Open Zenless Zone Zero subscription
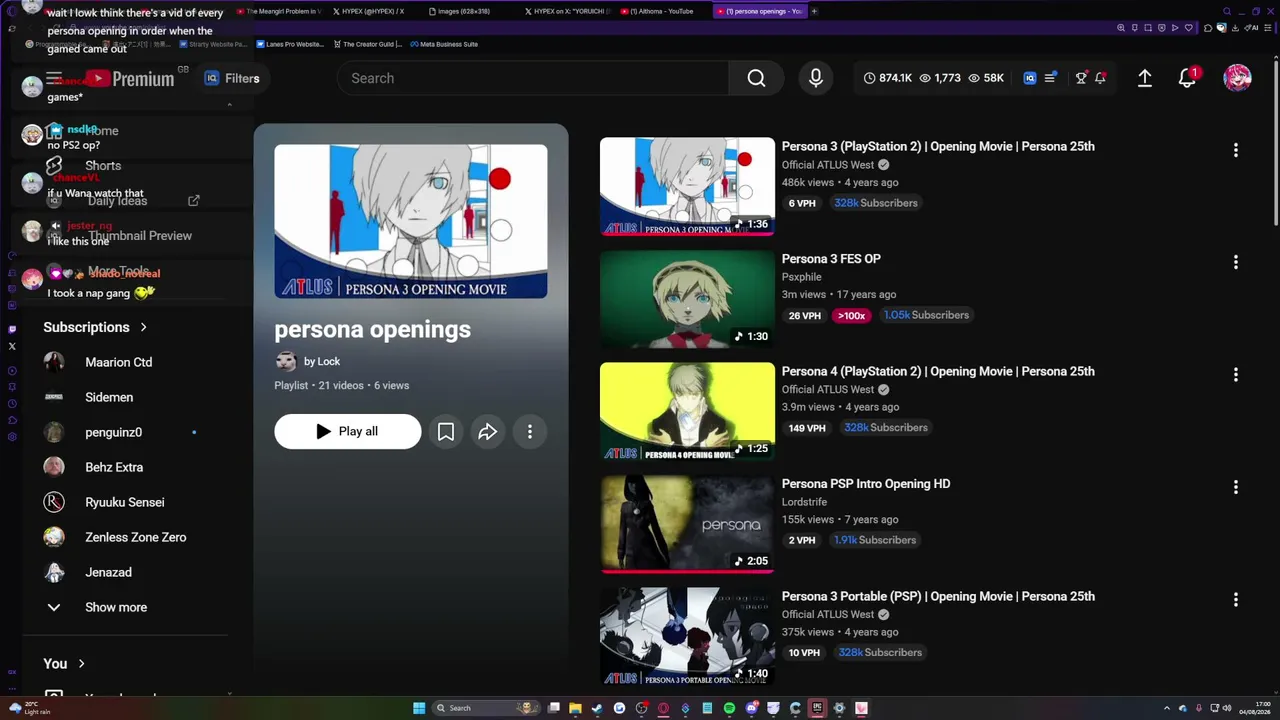This screenshot has height=720, width=1280. coord(135,537)
